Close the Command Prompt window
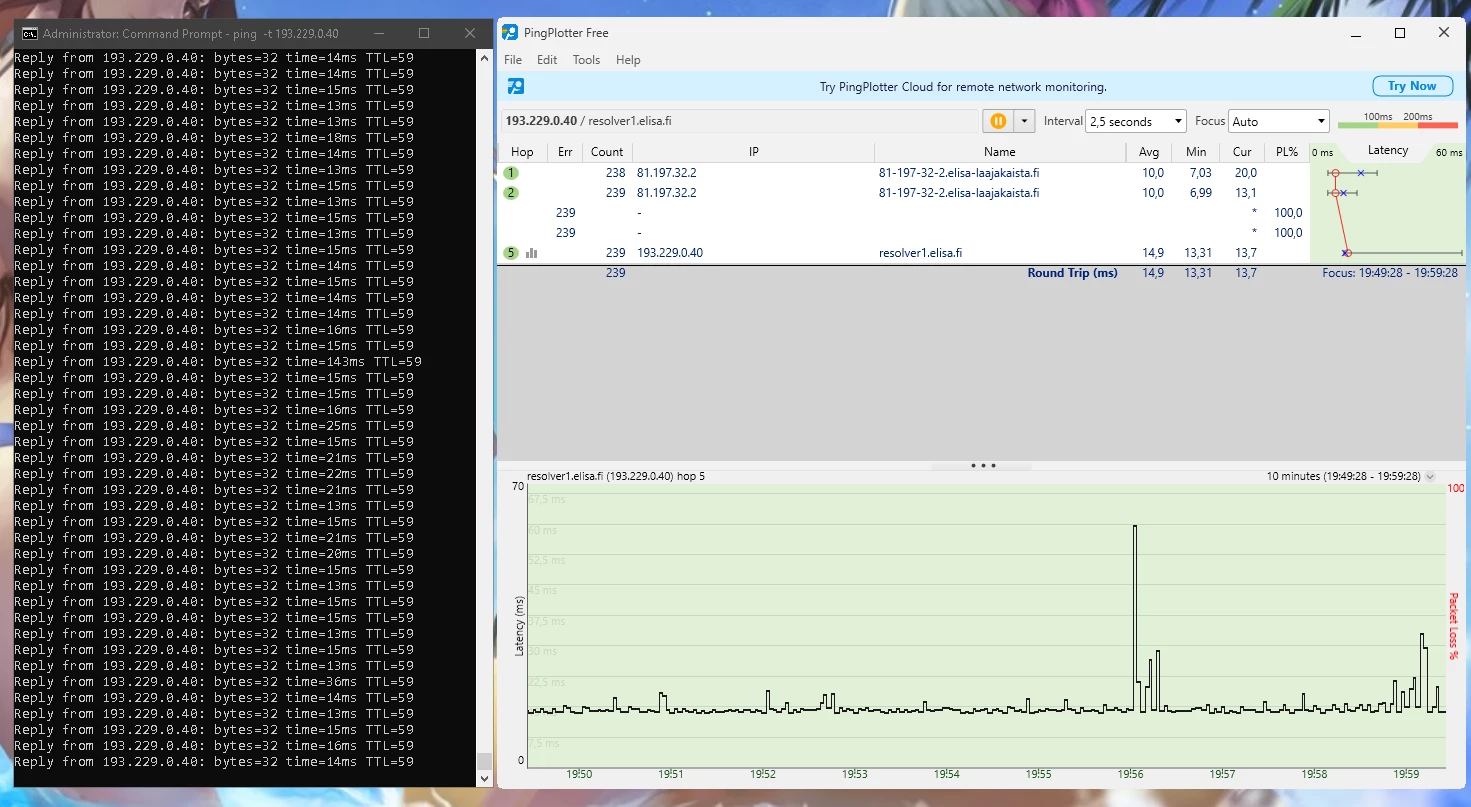Screen dimensions: 1471x807 click(x=470, y=33)
